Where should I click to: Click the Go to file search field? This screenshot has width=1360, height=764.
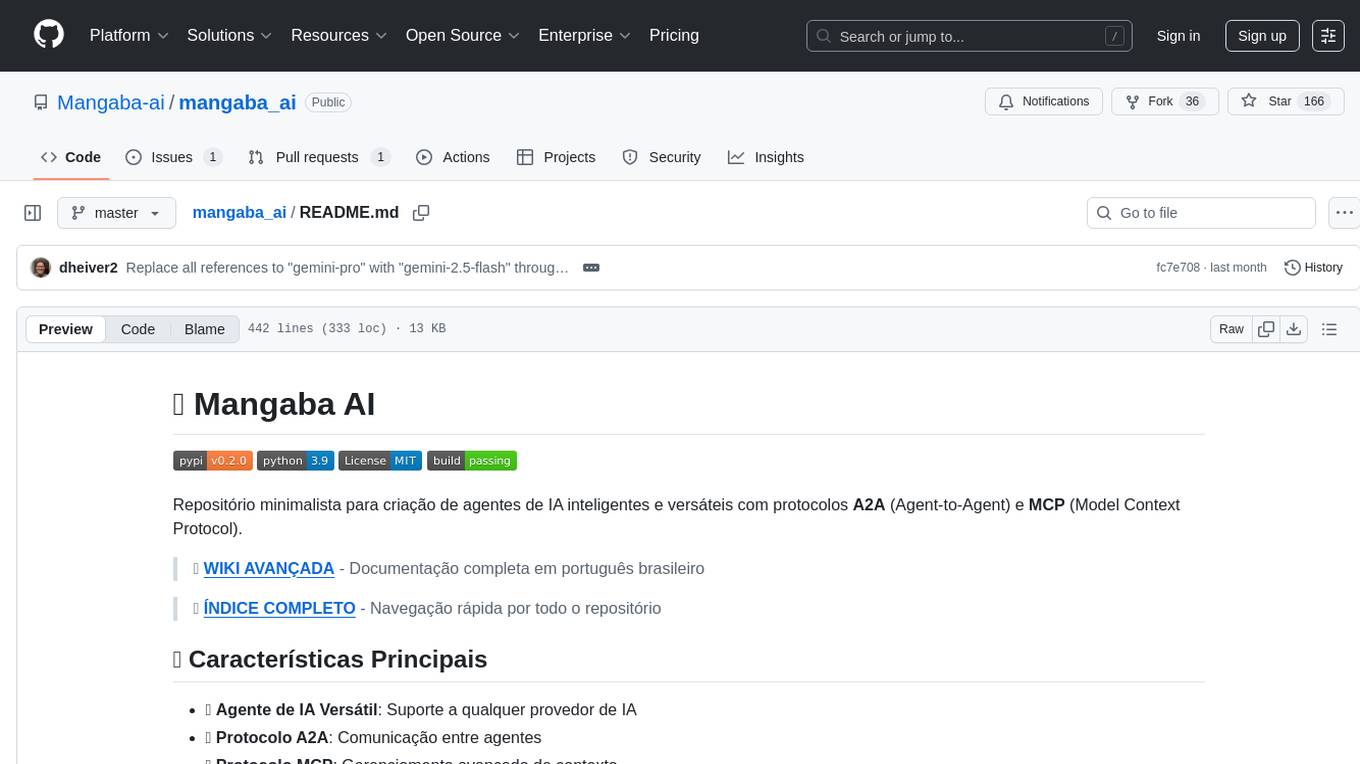(x=1201, y=213)
